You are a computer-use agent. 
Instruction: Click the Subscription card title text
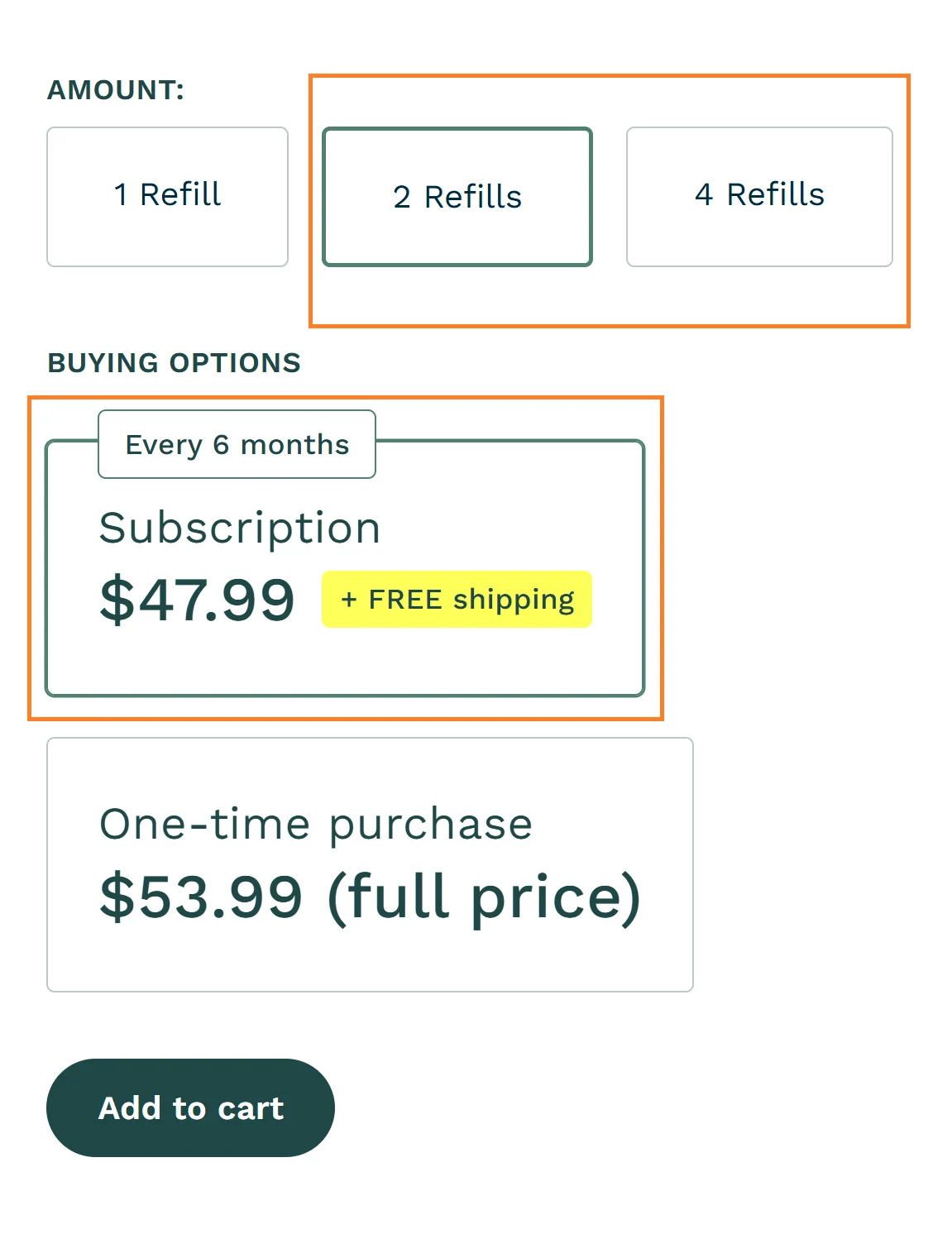240,527
